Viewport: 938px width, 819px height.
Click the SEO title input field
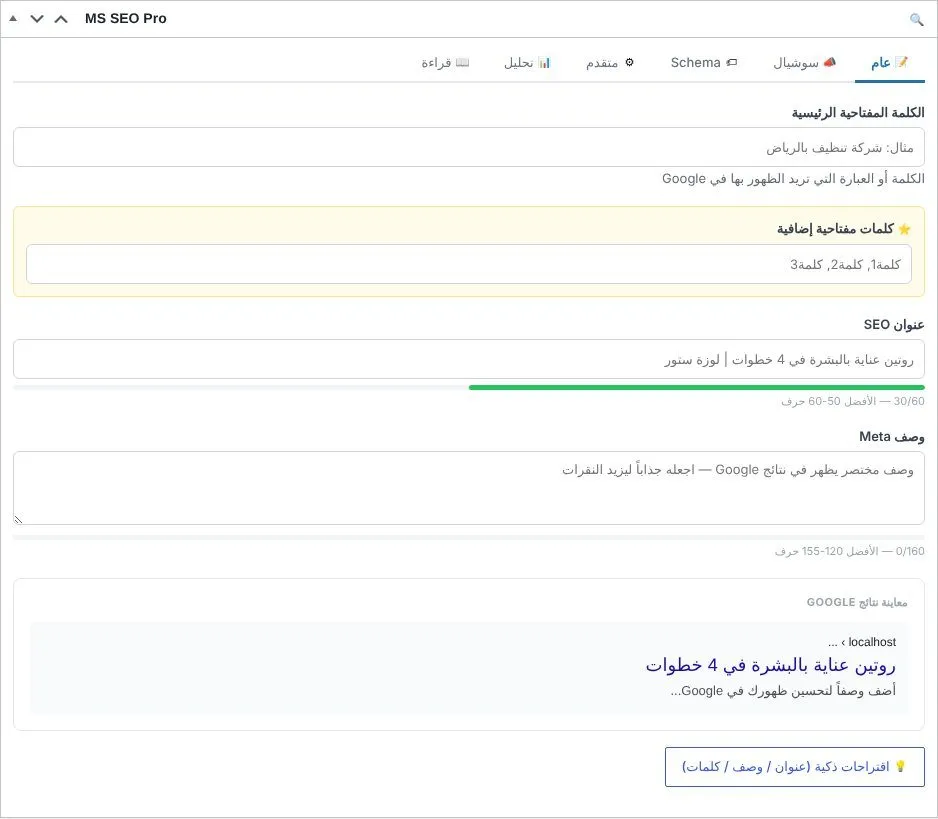tap(469, 359)
